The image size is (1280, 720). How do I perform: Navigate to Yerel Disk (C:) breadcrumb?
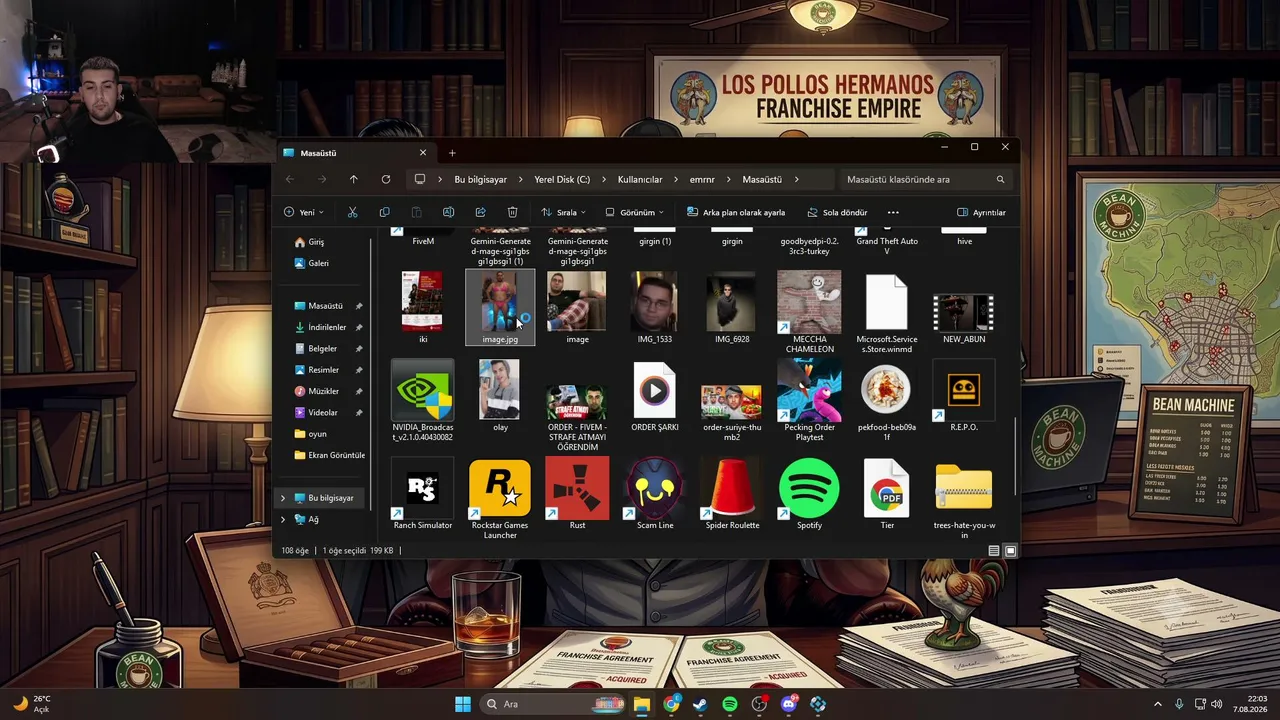(562, 180)
